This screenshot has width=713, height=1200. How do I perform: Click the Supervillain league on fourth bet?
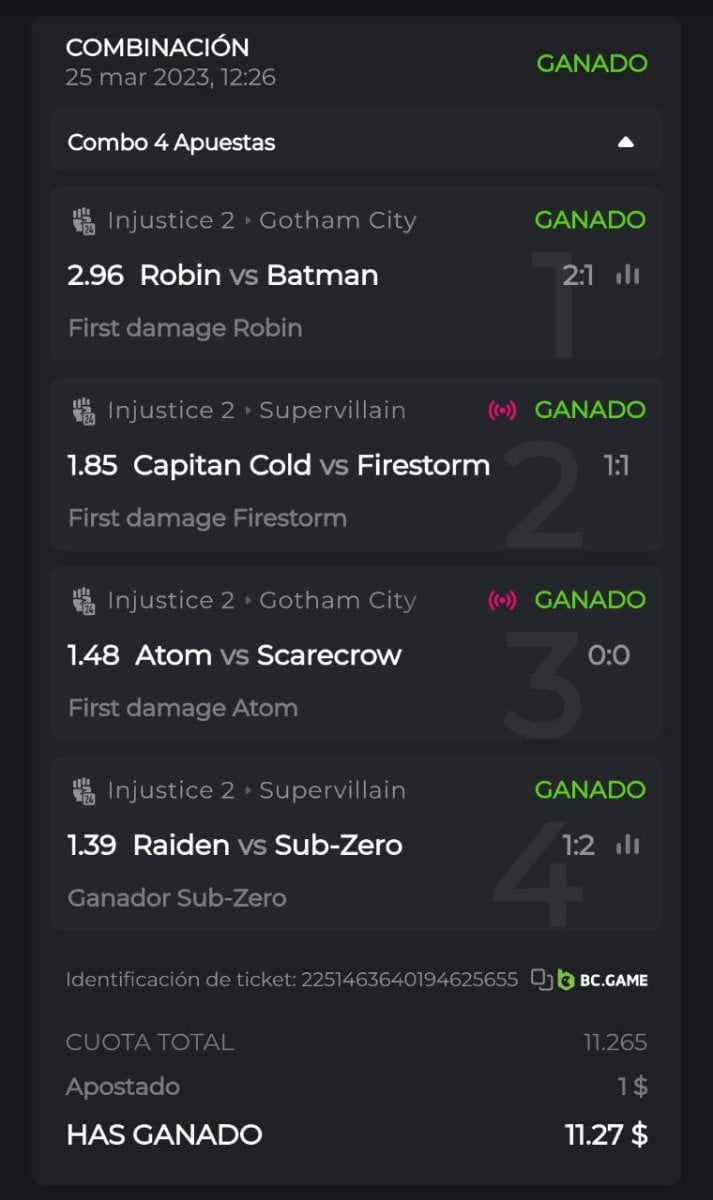tap(332, 790)
